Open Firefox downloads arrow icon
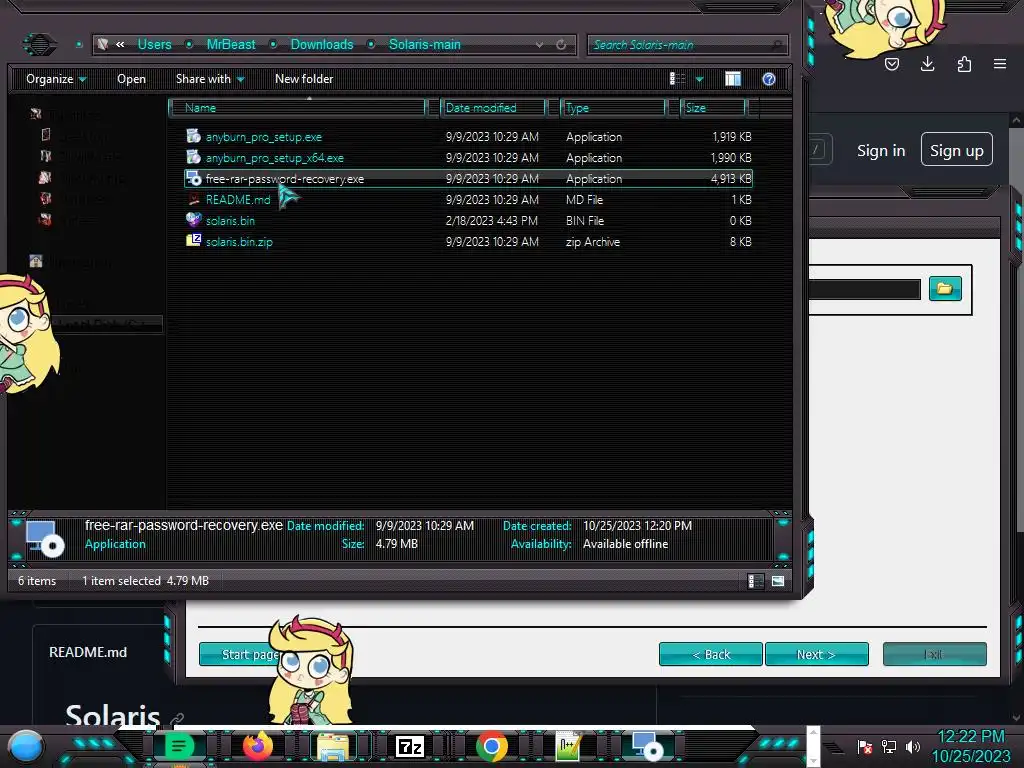Image resolution: width=1024 pixels, height=768 pixels. click(x=927, y=64)
